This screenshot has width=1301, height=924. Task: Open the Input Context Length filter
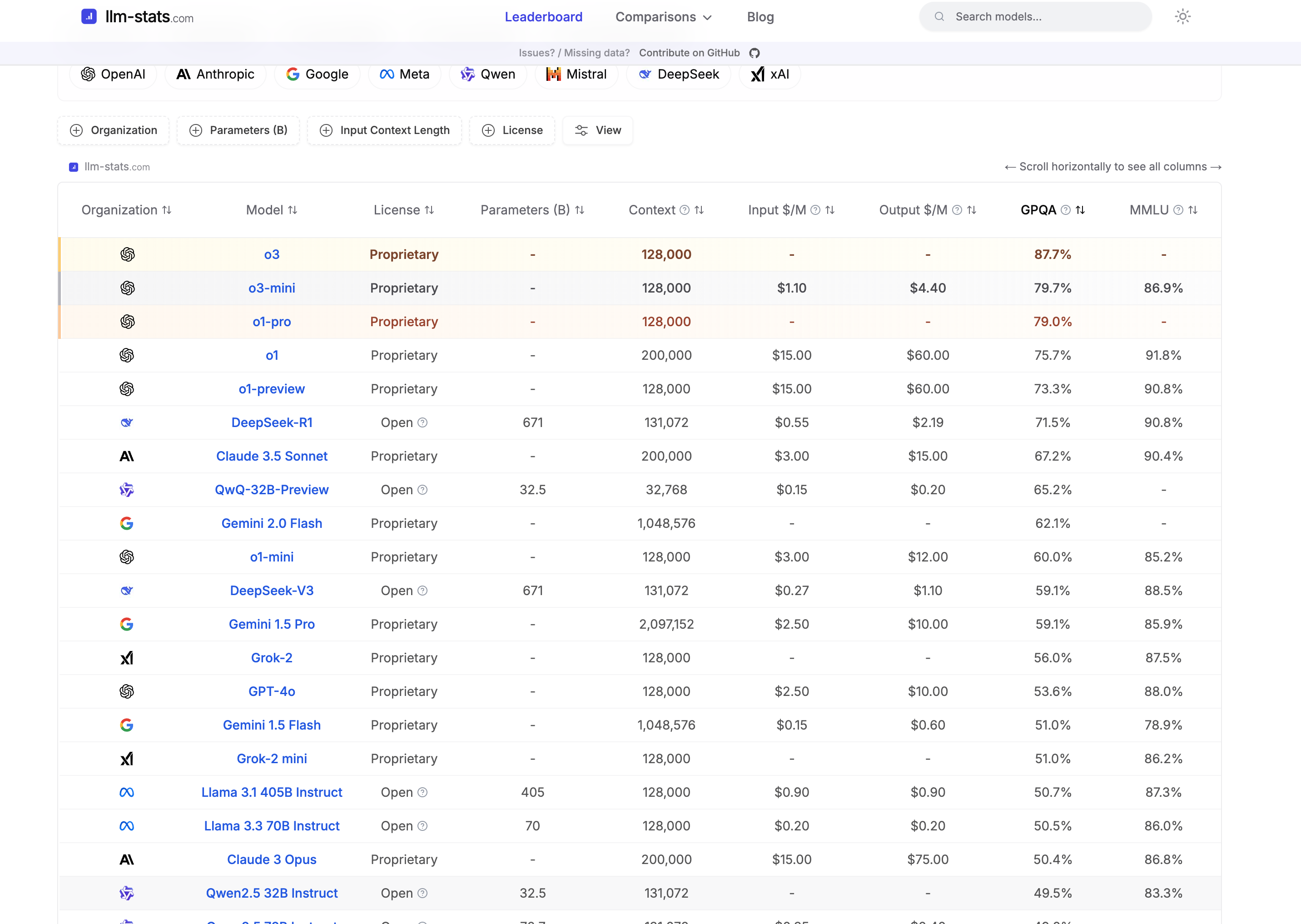tap(385, 130)
